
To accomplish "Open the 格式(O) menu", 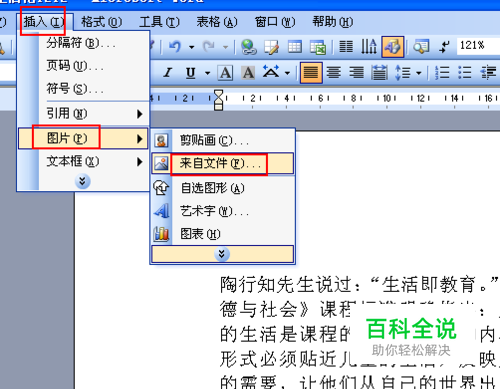I will [x=101, y=22].
